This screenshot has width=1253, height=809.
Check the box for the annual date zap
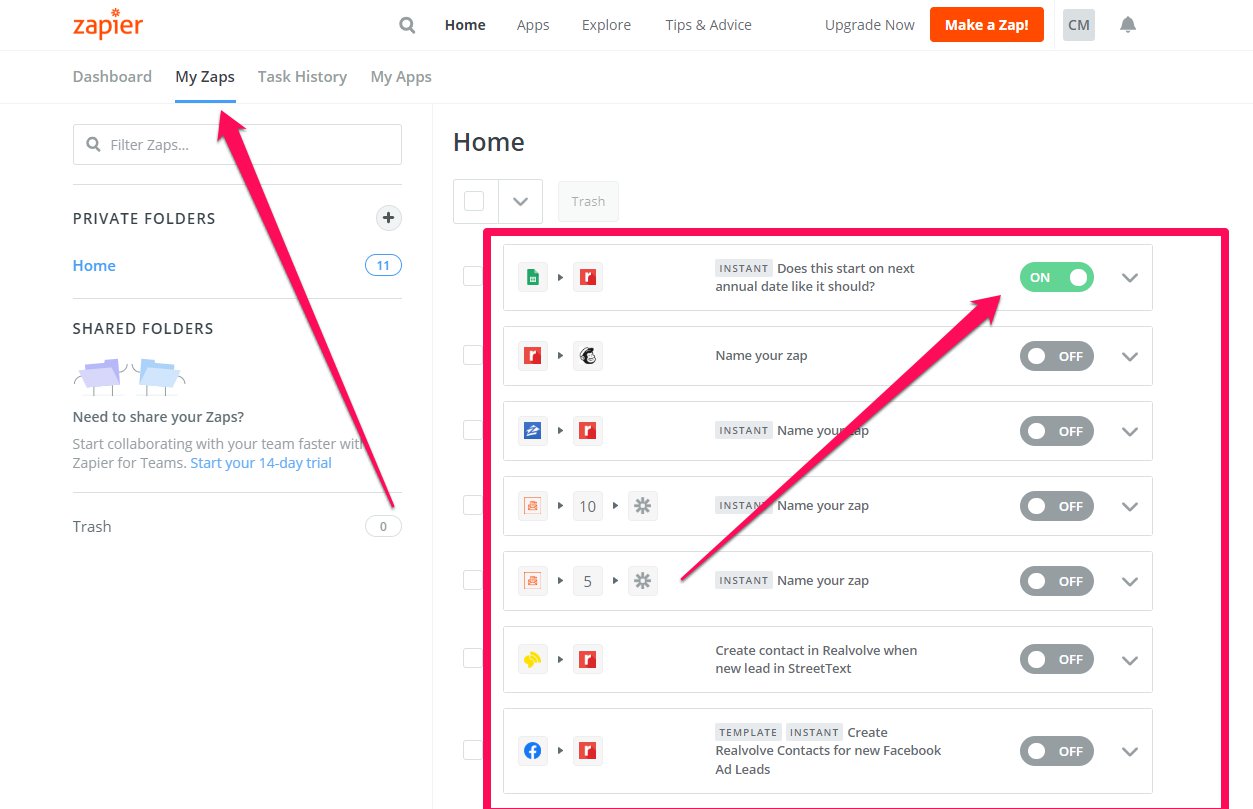coord(473,277)
